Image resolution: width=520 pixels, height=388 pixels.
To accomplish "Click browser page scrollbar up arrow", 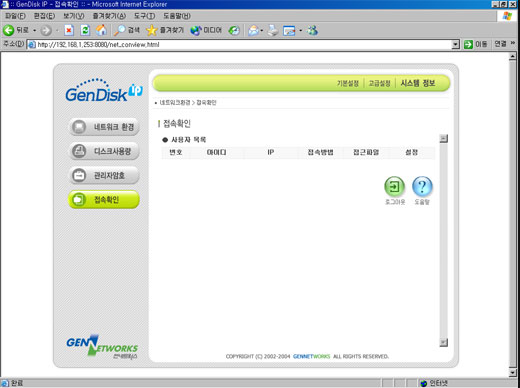I will point(513,56).
